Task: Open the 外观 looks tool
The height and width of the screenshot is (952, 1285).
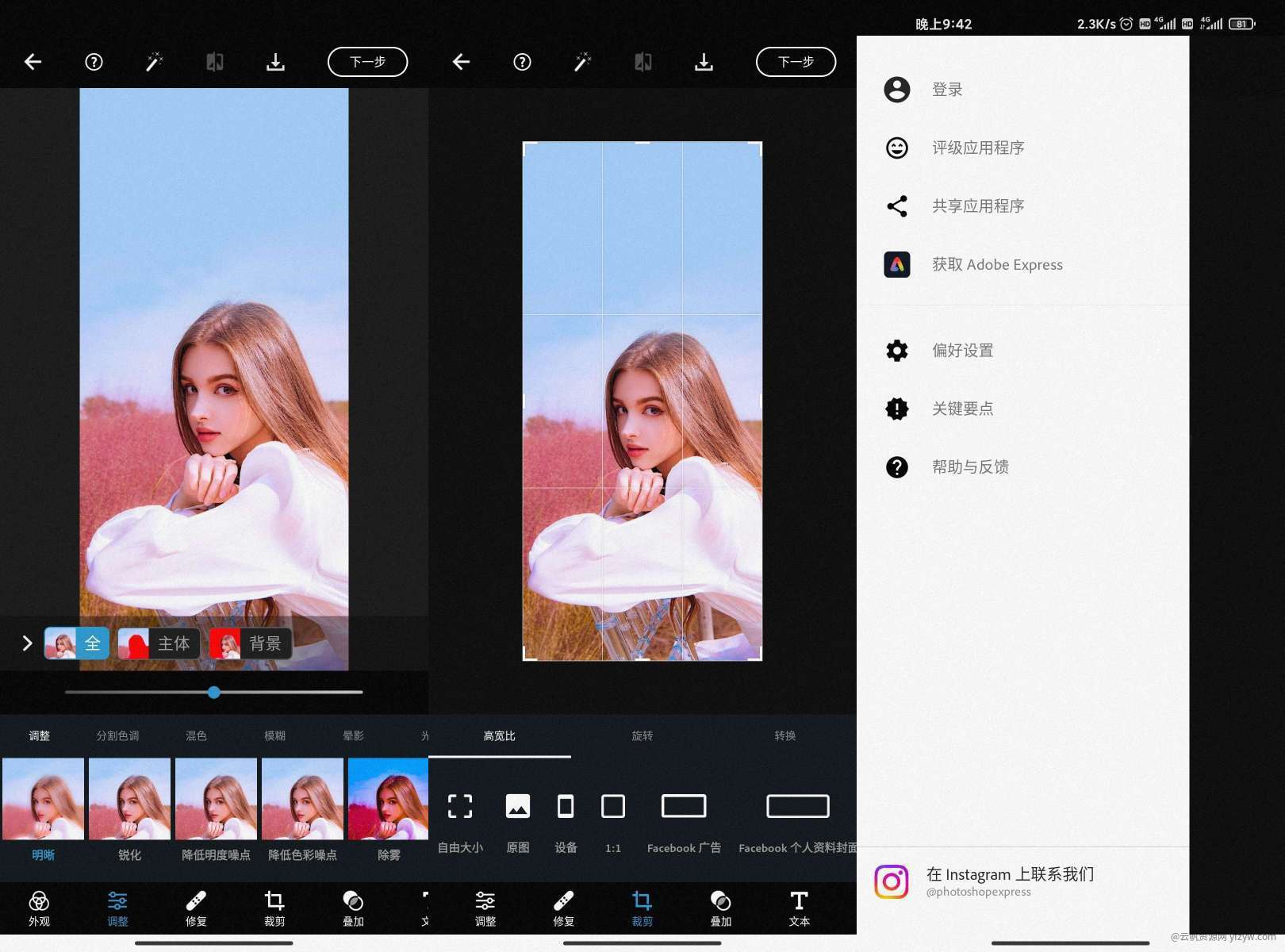Action: [39, 908]
